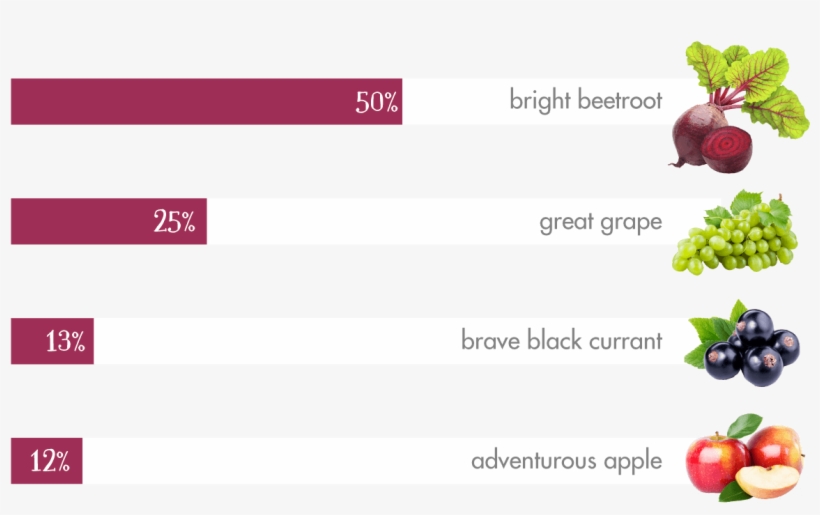Click the "great grape" label
Screen dimensions: 820x515
[601, 223]
